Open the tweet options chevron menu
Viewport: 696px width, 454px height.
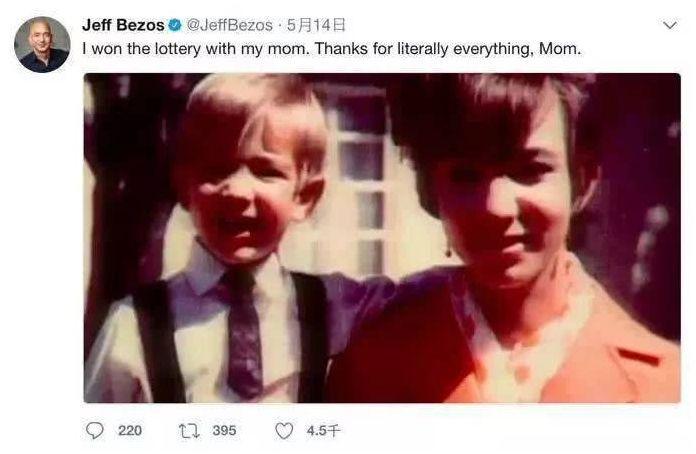[x=670, y=26]
